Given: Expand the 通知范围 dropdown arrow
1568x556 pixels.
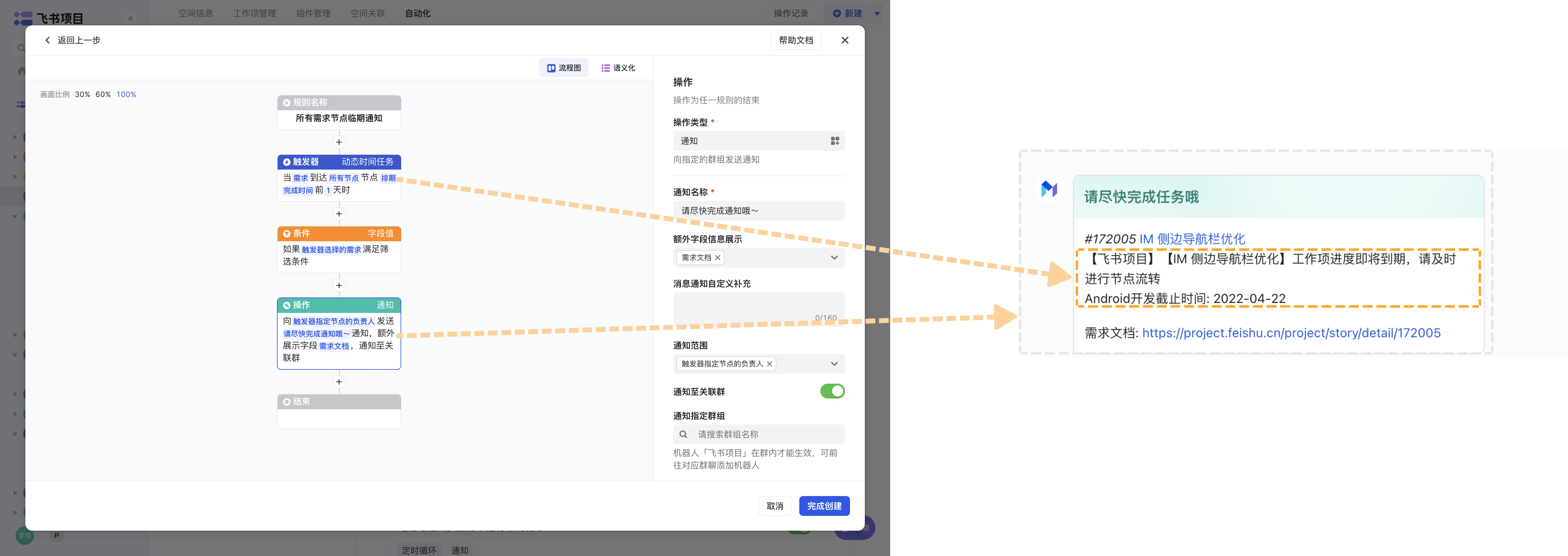Looking at the screenshot, I should tap(834, 364).
